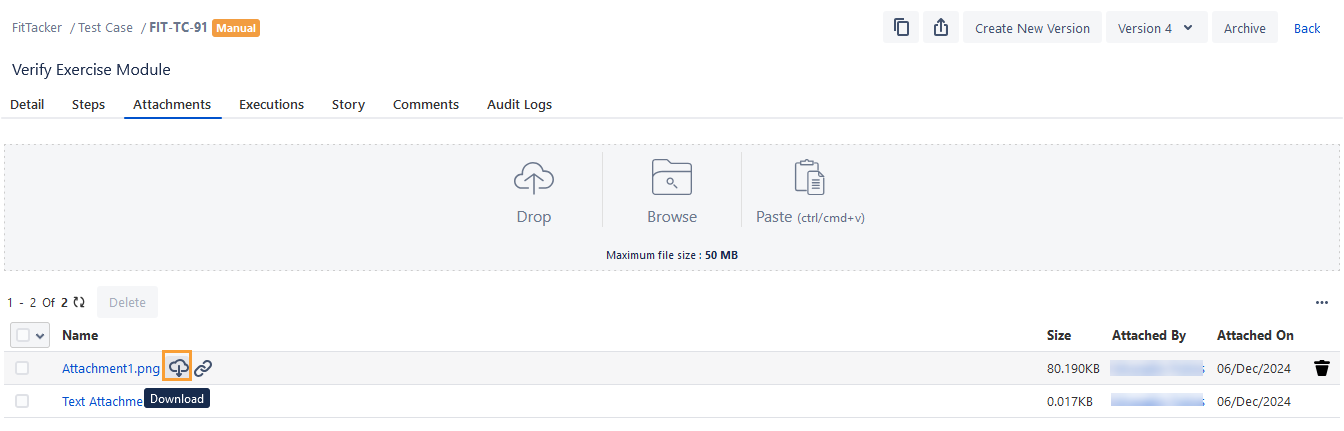Image resolution: width=1344 pixels, height=431 pixels.
Task: Open the three-dots more options menu
Action: point(1322,302)
